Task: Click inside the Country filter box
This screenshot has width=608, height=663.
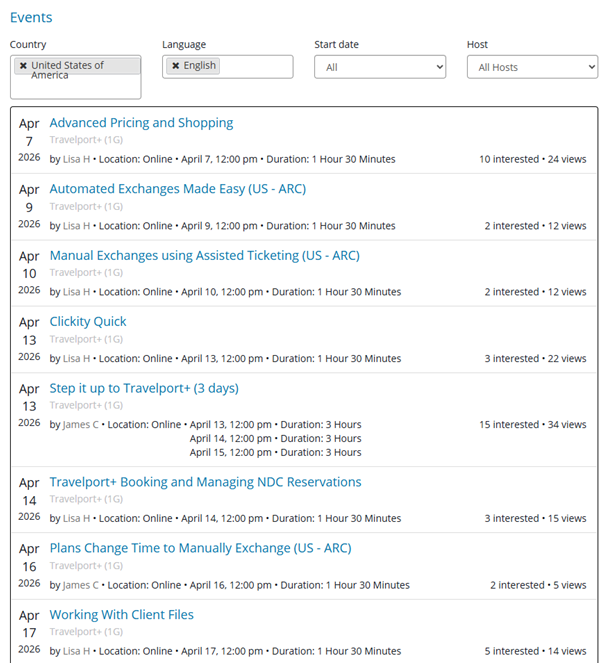Action: pyautogui.click(x=76, y=88)
